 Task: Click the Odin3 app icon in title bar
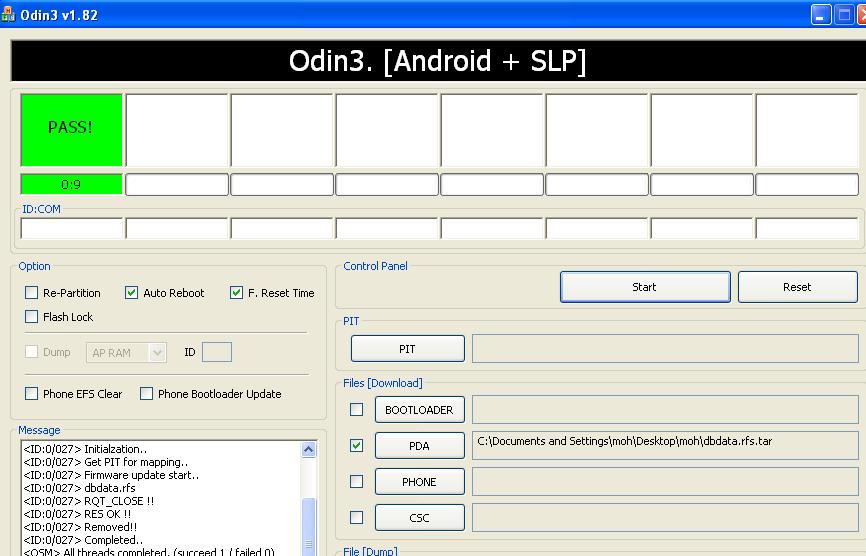[7, 15]
